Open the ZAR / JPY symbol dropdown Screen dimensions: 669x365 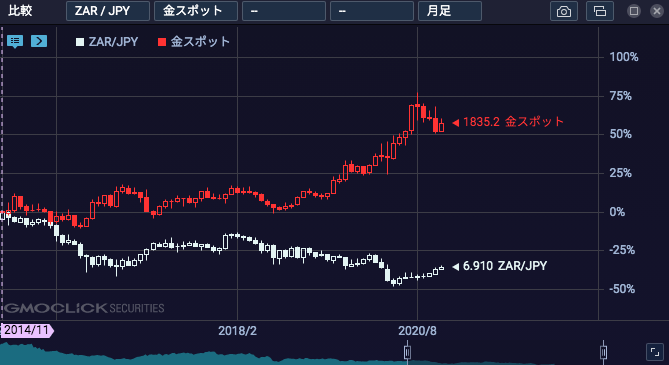click(x=108, y=11)
